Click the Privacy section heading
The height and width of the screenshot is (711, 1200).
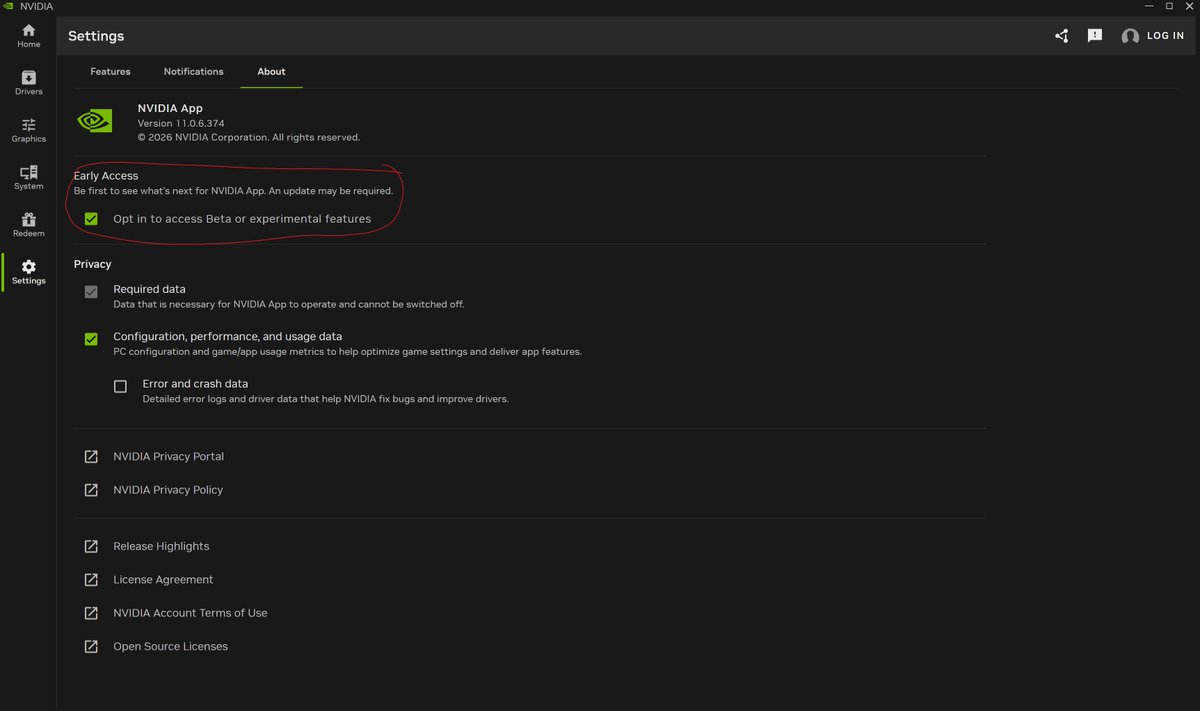[92, 264]
